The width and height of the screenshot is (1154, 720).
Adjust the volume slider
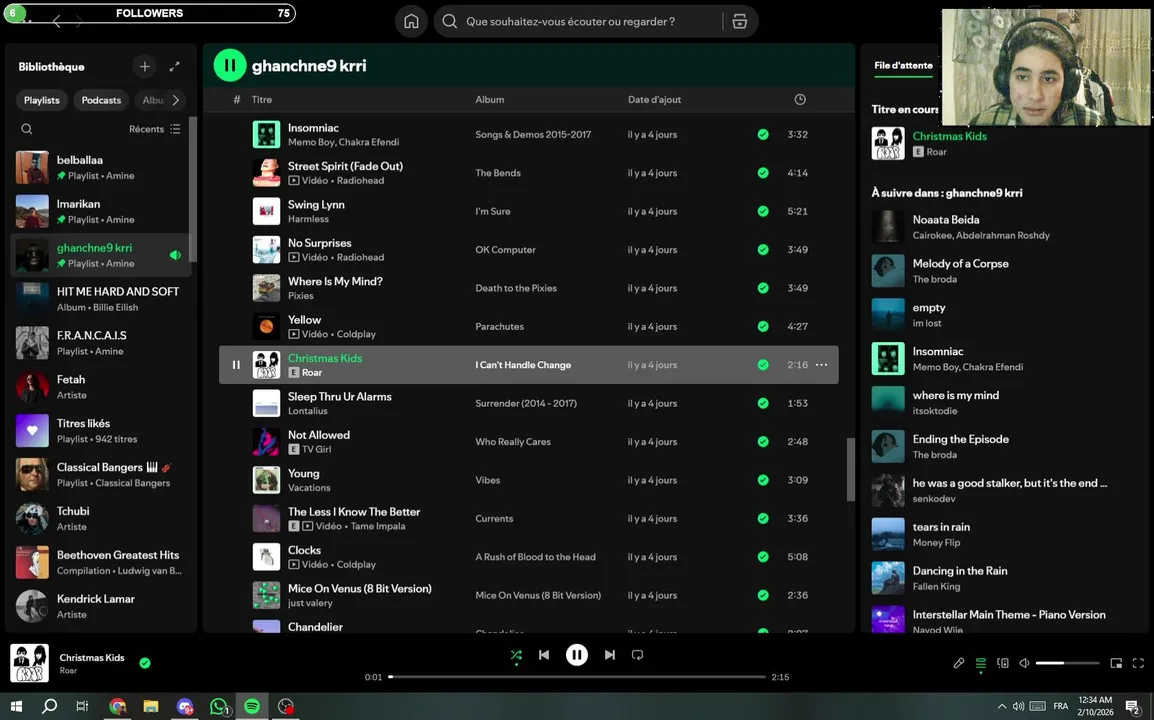point(1067,663)
